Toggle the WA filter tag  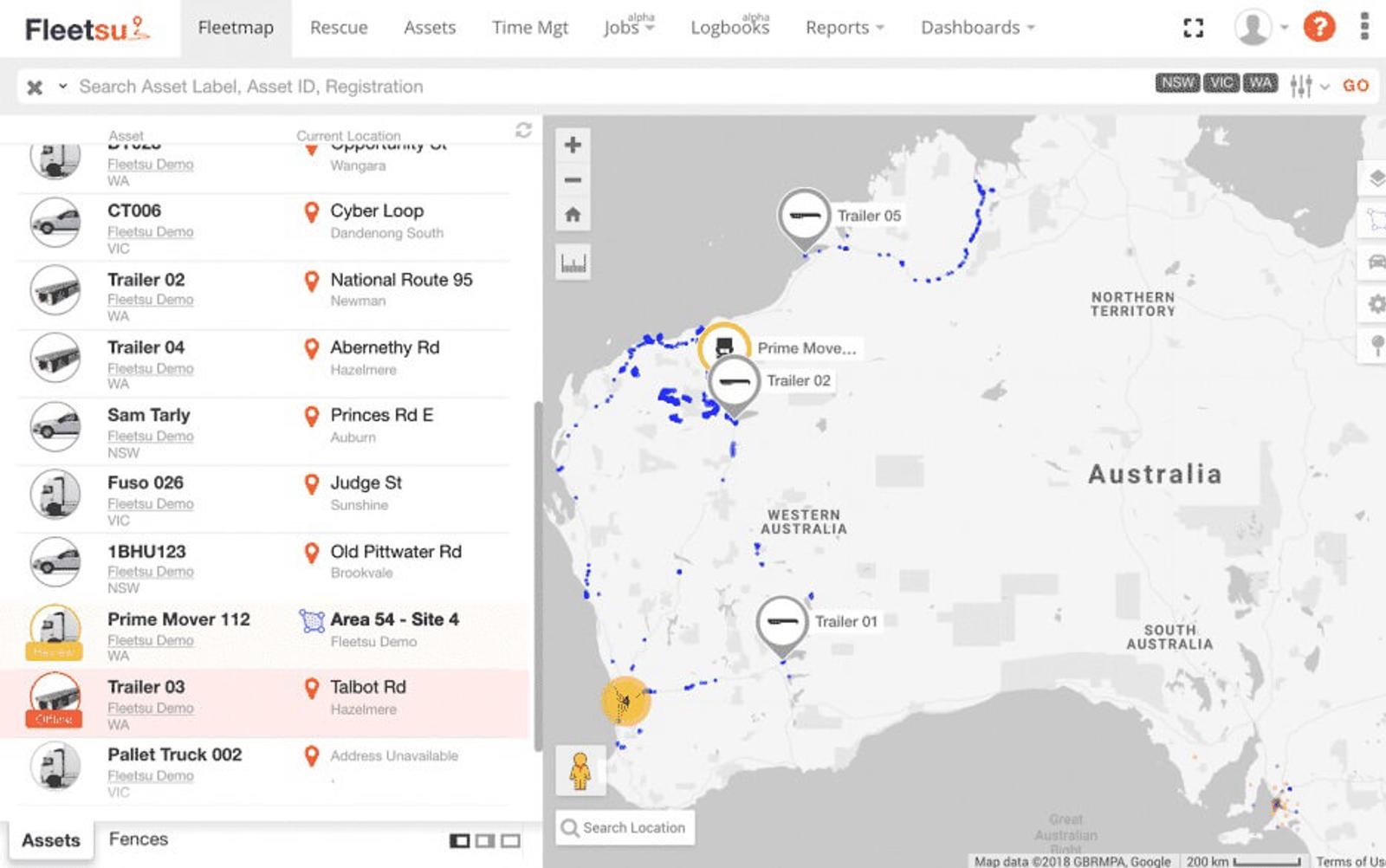click(x=1260, y=83)
